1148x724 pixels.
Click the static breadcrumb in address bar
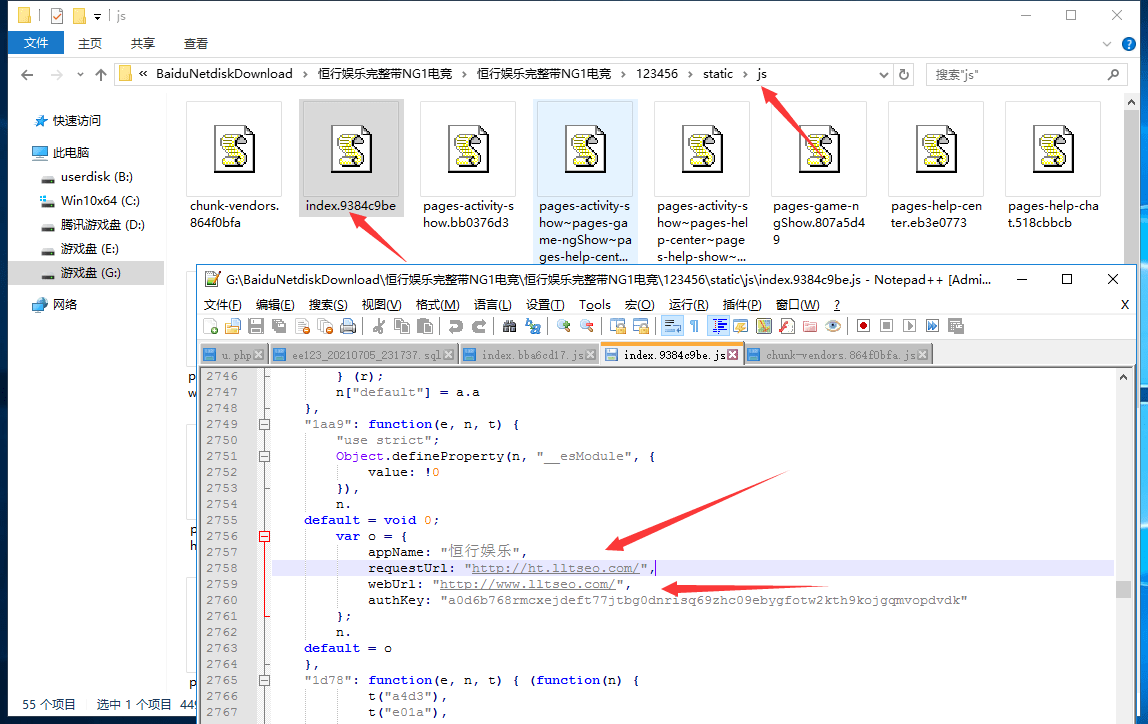click(x=718, y=74)
